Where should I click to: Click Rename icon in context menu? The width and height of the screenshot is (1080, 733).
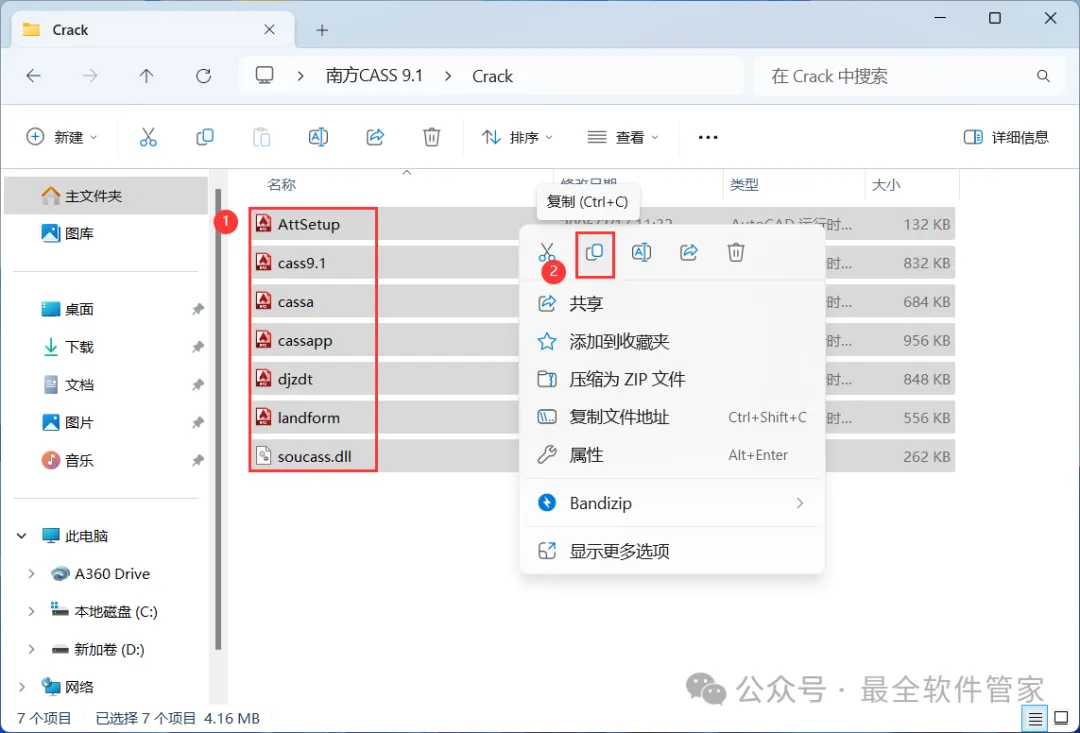[x=641, y=253]
